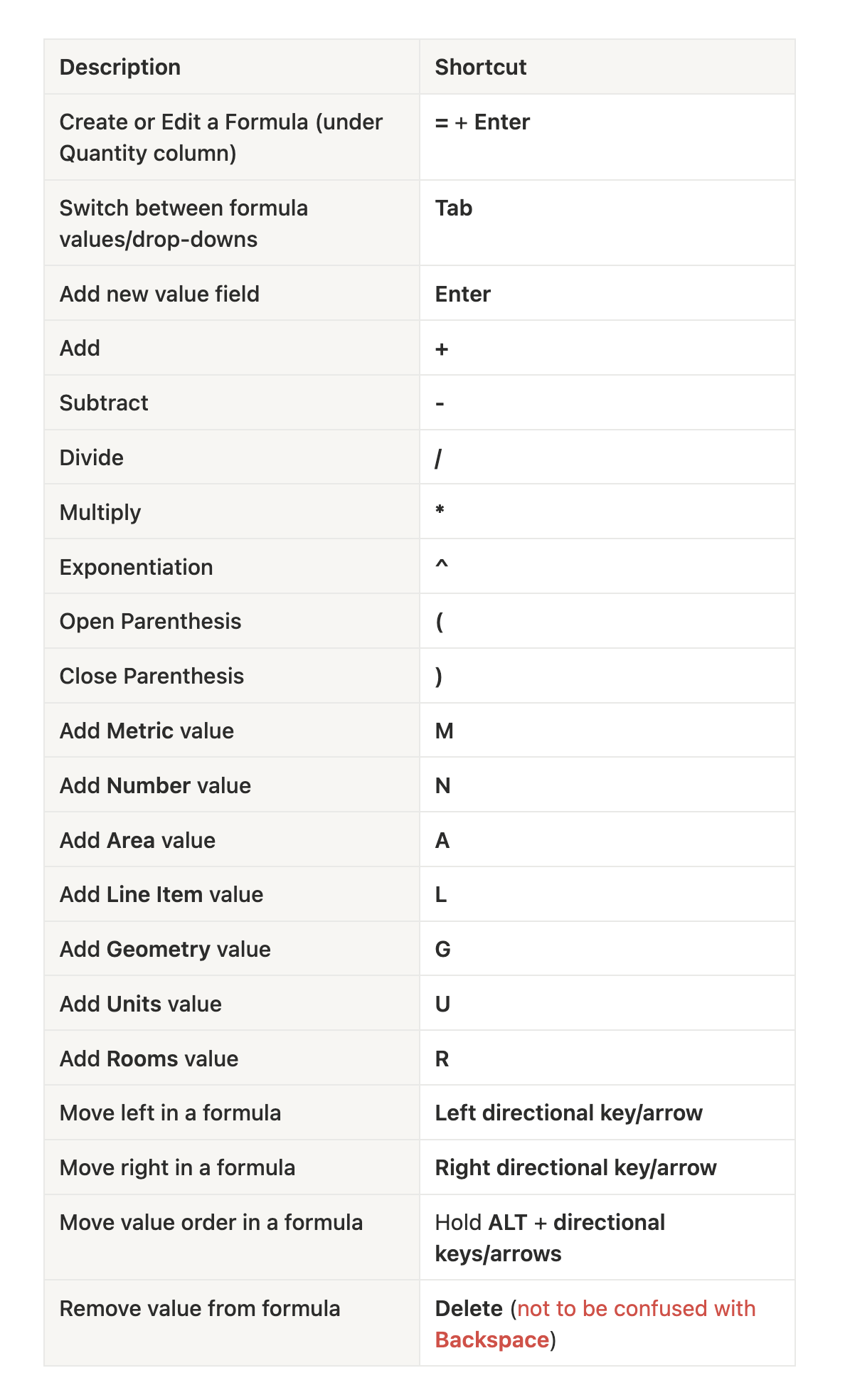Click the Subtract description cell
Screen dimensions: 845x1400
104,403
